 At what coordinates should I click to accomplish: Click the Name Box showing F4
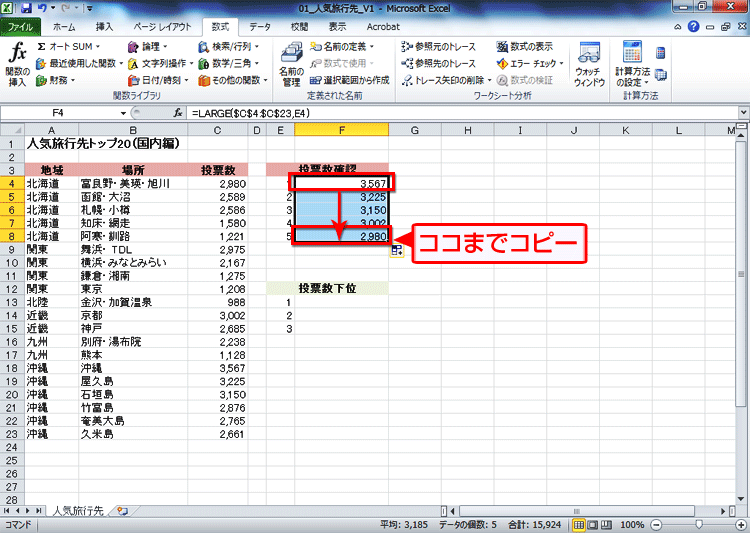click(58, 113)
